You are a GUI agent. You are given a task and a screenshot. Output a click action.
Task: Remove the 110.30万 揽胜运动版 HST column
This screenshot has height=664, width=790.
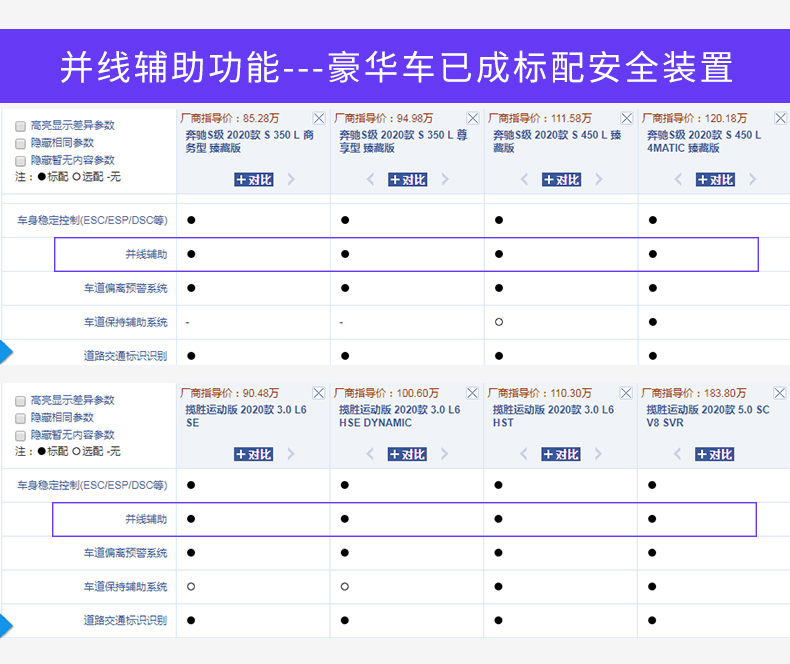(x=627, y=394)
